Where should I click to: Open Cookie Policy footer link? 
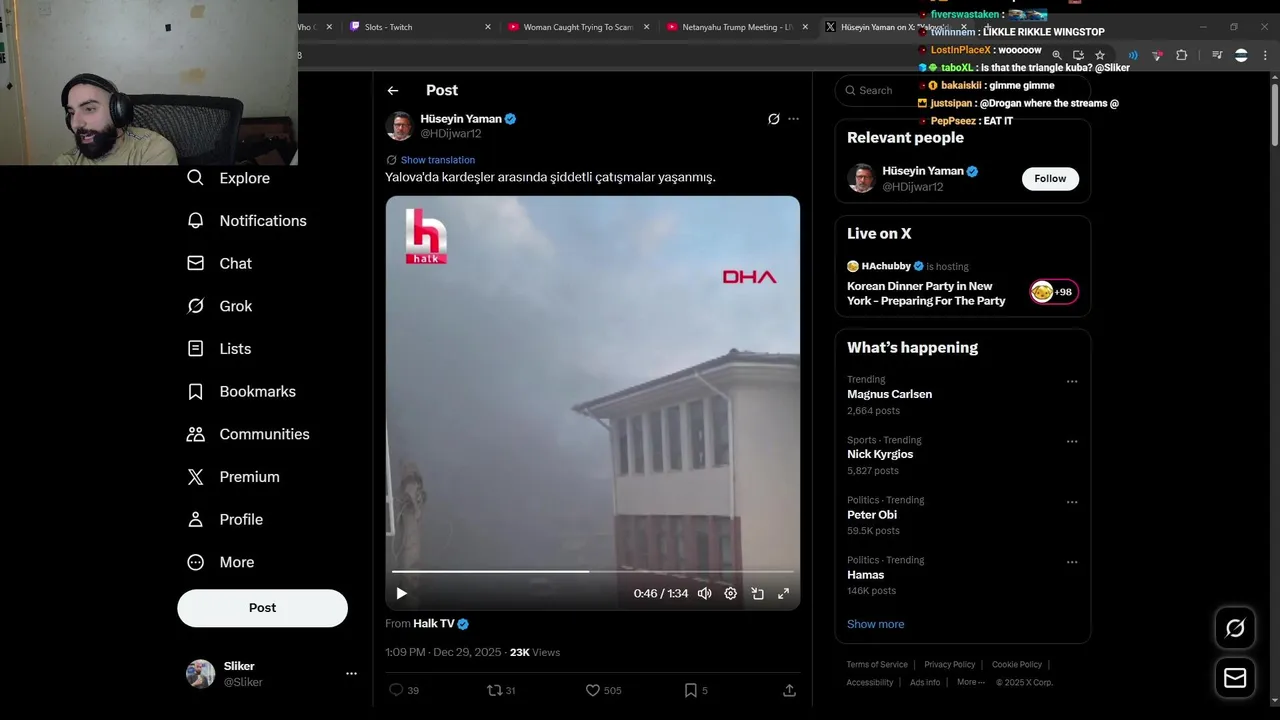point(1017,664)
